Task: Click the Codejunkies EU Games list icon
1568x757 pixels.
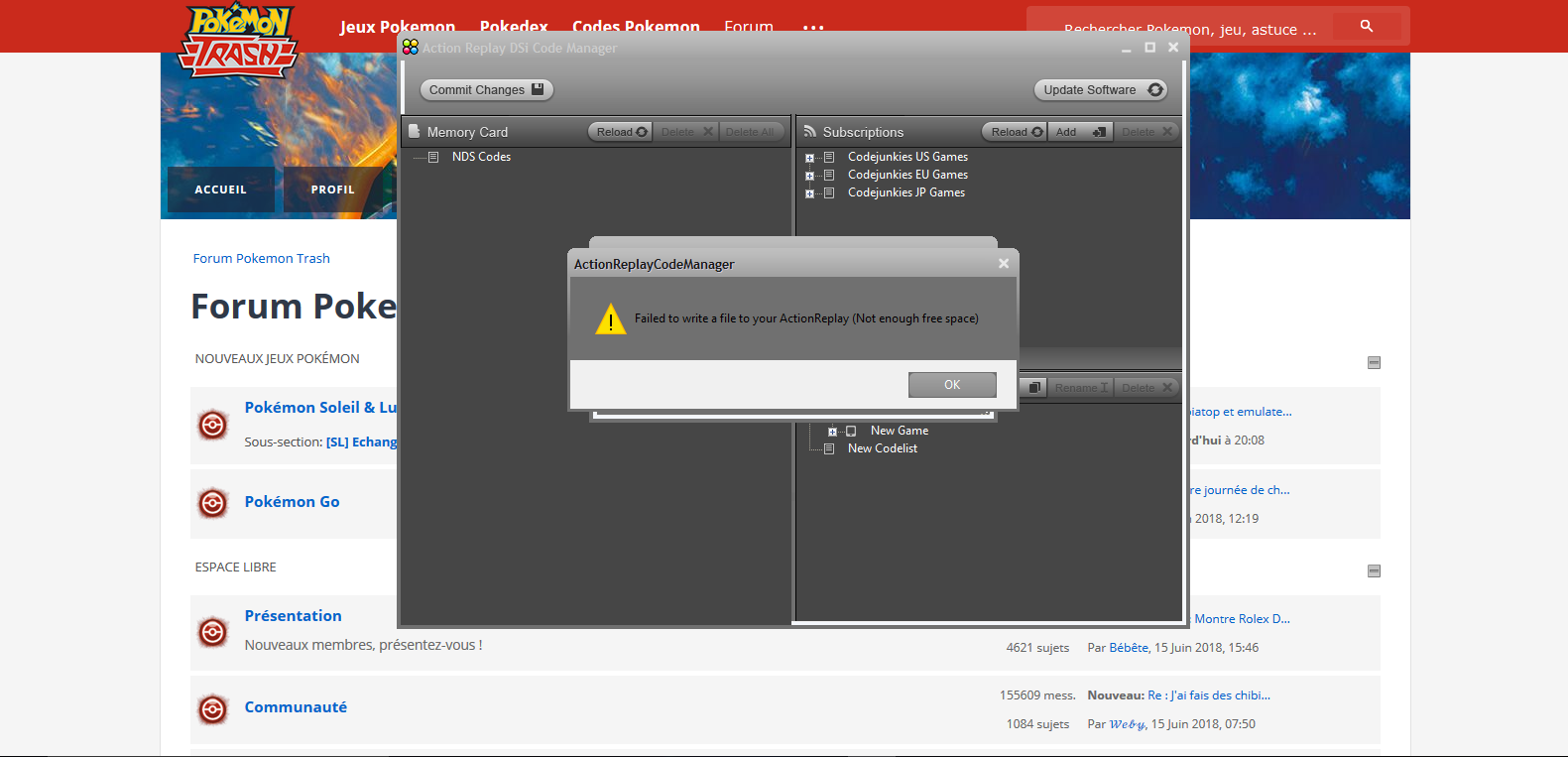Action: [829, 175]
